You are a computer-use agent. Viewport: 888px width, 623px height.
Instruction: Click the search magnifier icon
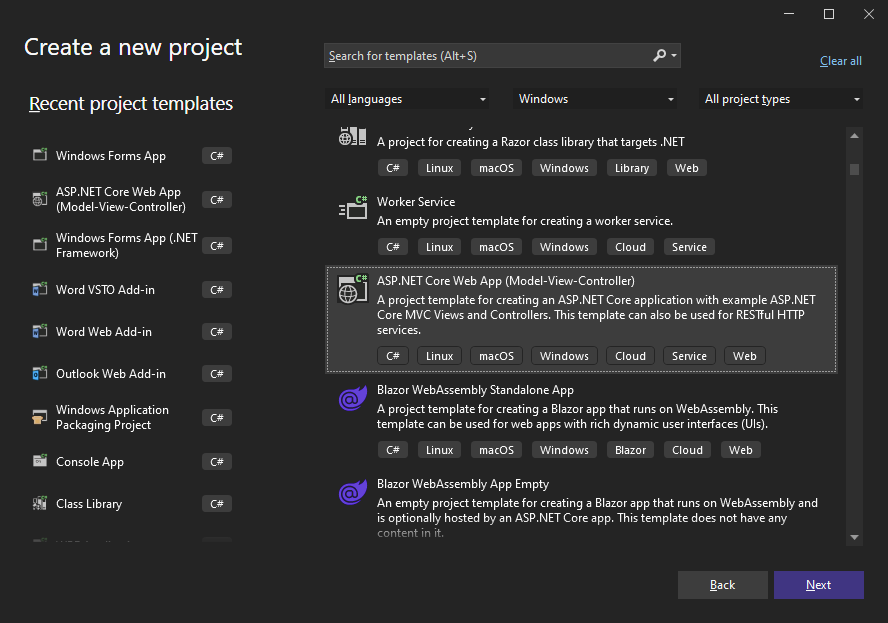click(x=659, y=56)
